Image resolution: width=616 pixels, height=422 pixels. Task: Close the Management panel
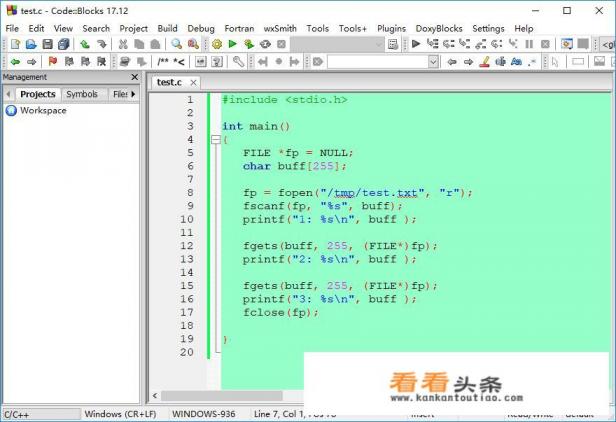pos(134,77)
